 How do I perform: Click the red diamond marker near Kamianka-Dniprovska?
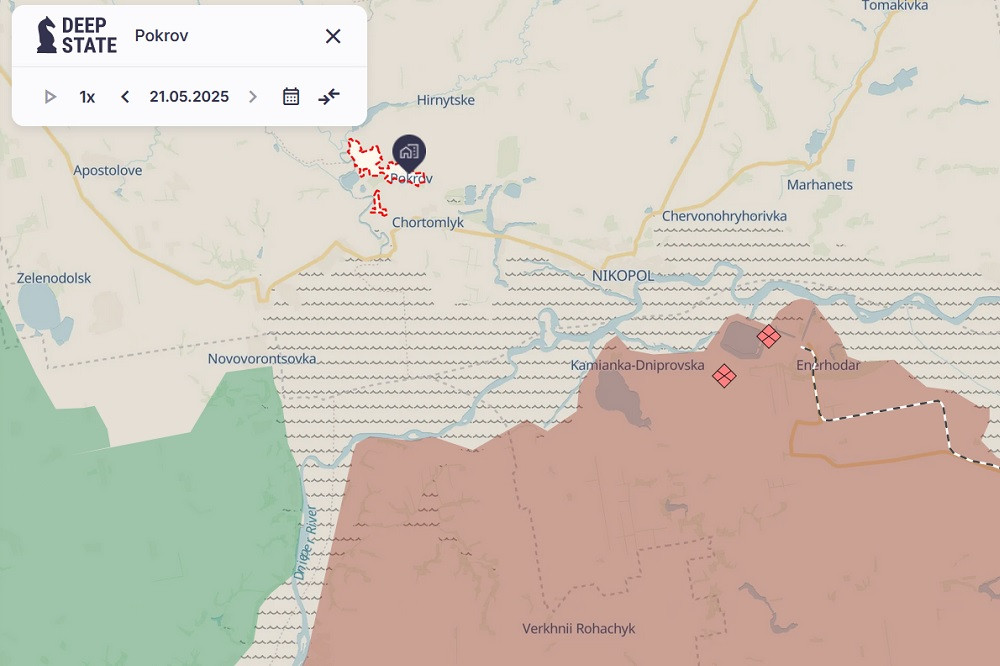point(724,376)
